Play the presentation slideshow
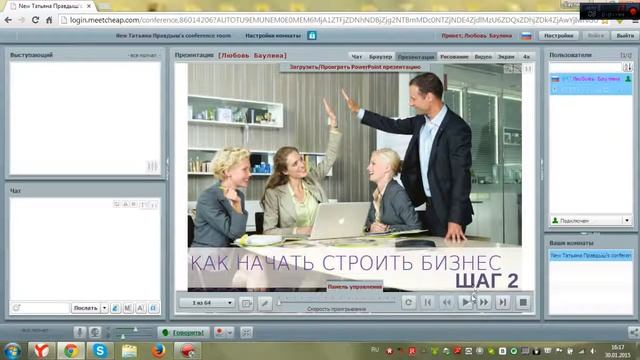The width and height of the screenshot is (640, 360). pyautogui.click(x=465, y=302)
